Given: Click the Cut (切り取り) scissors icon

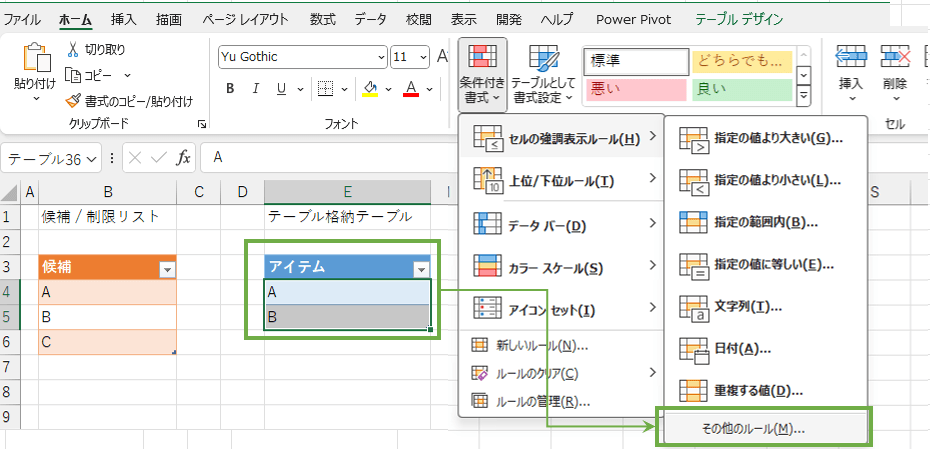Looking at the screenshot, I should 73,49.
